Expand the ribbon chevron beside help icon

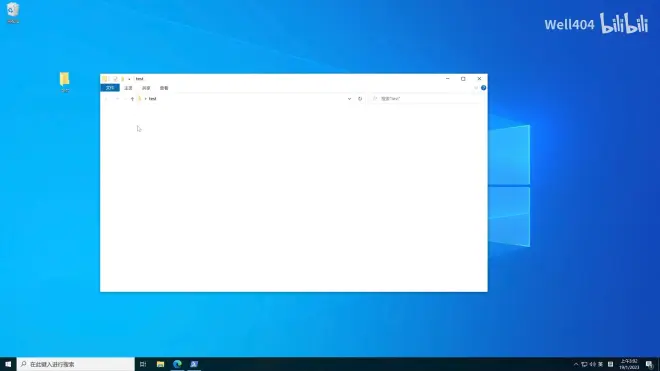476,88
